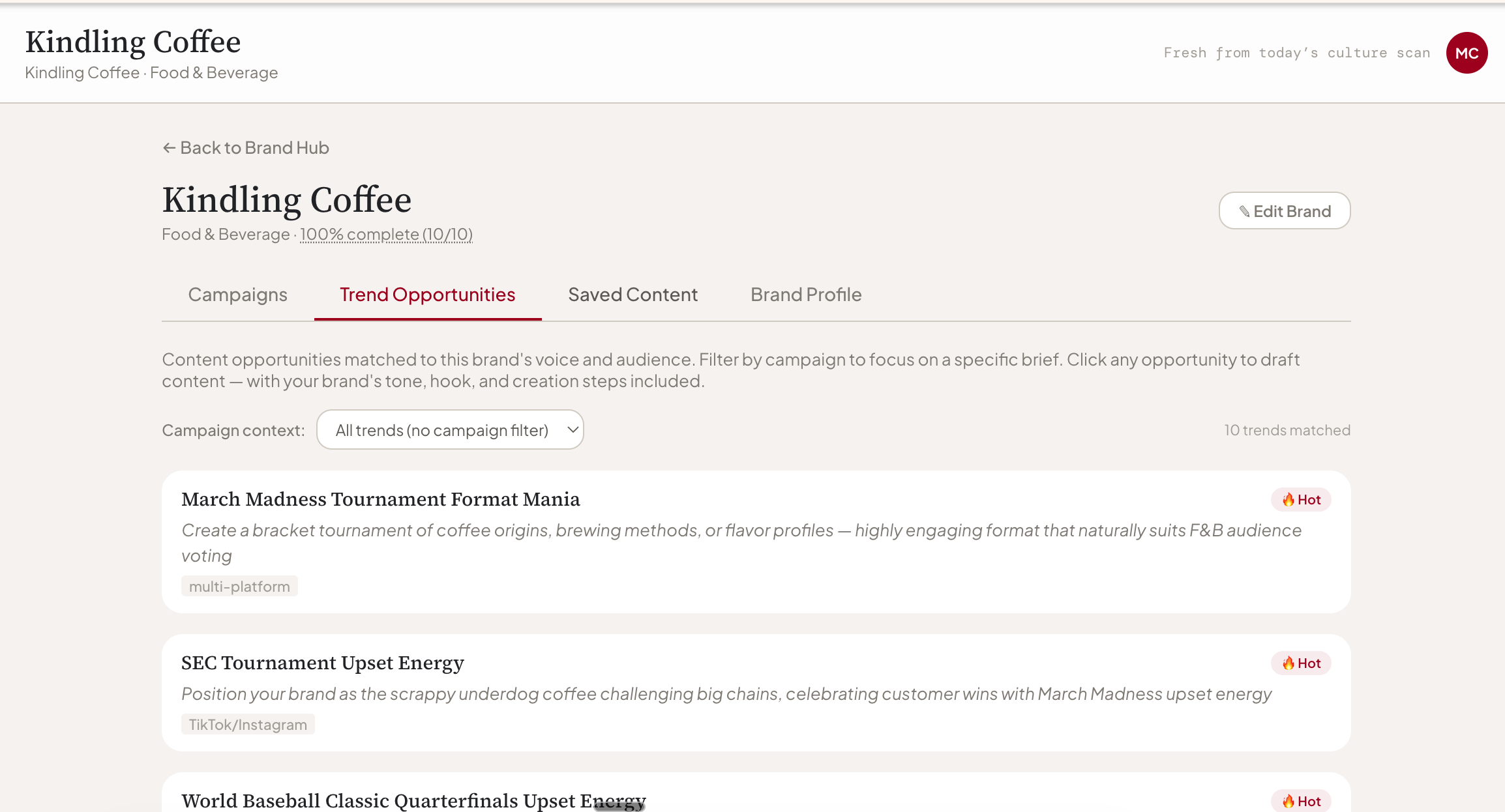Click the Edit Brand button
1505x812 pixels.
[1284, 210]
